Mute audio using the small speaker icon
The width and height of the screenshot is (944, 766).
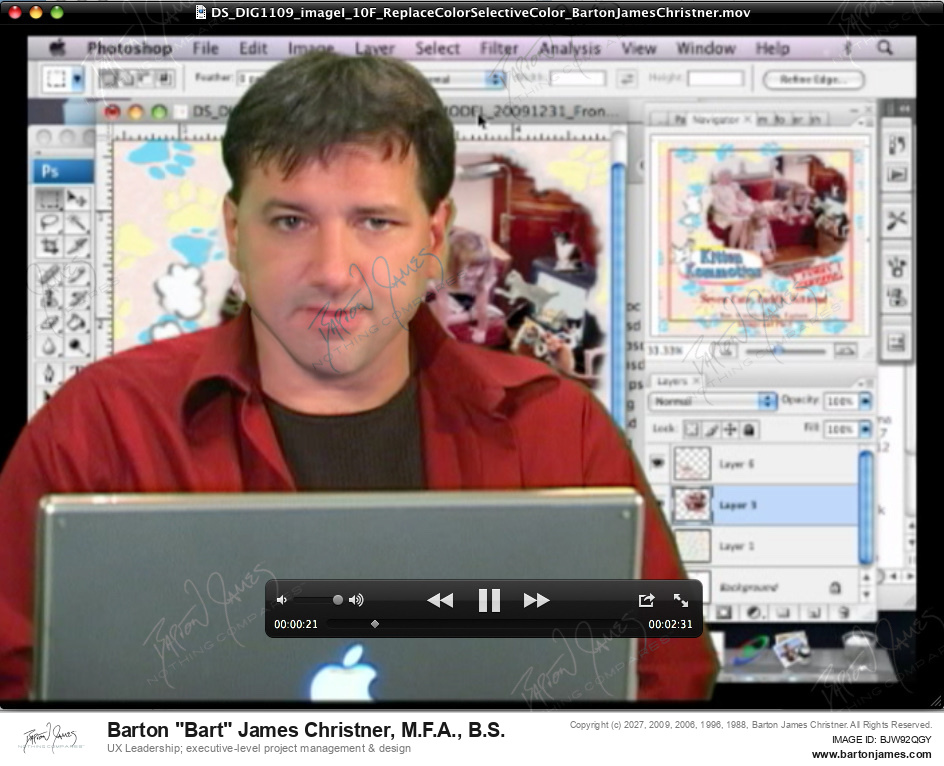(281, 600)
